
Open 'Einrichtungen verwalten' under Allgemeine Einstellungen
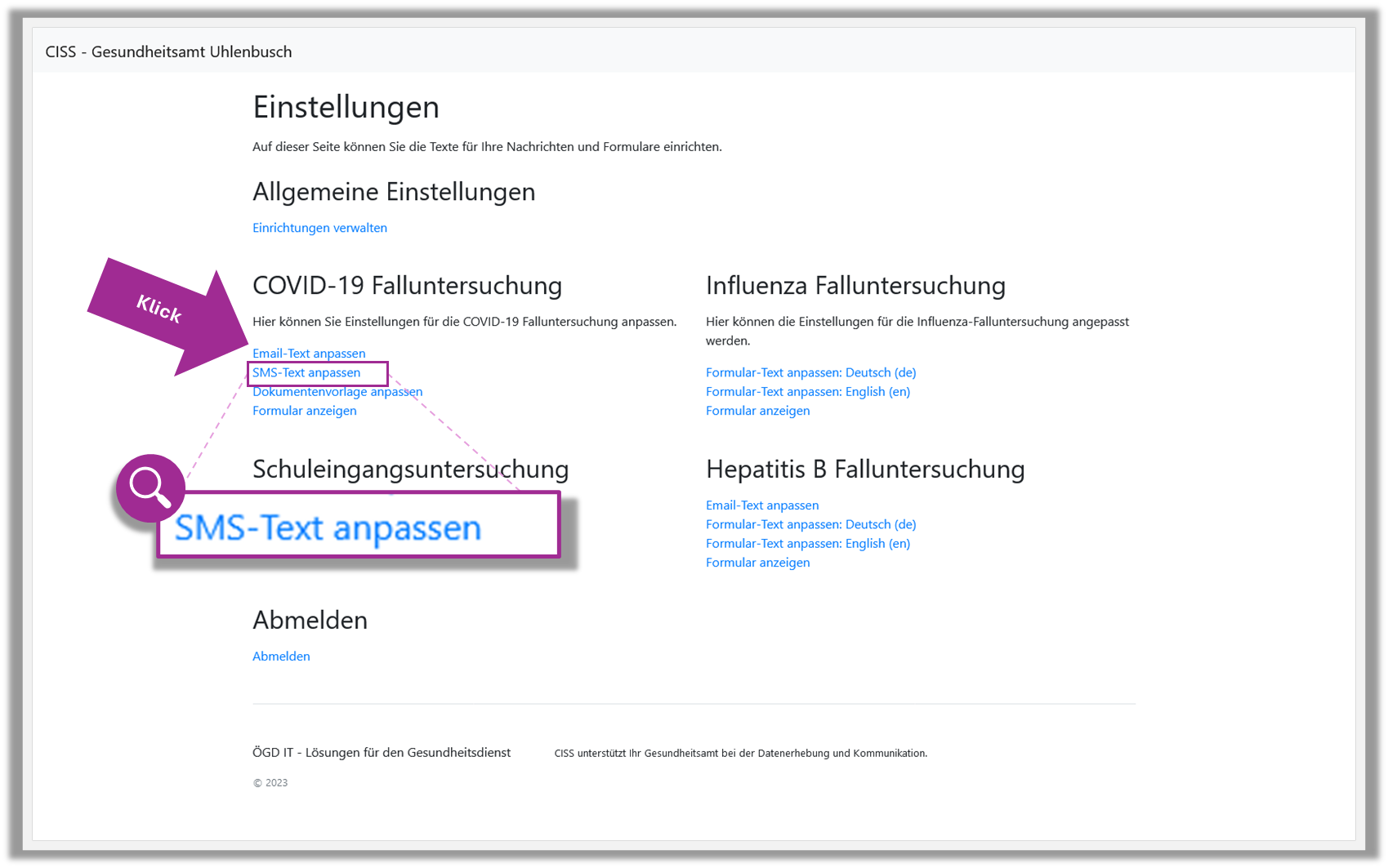[x=319, y=228]
